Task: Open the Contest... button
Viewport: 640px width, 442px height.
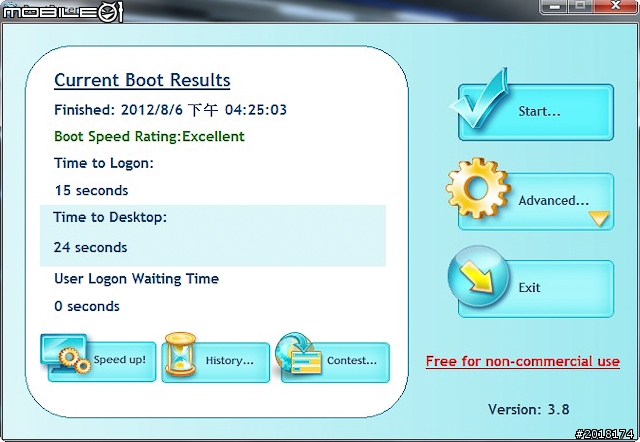Action: tap(335, 362)
